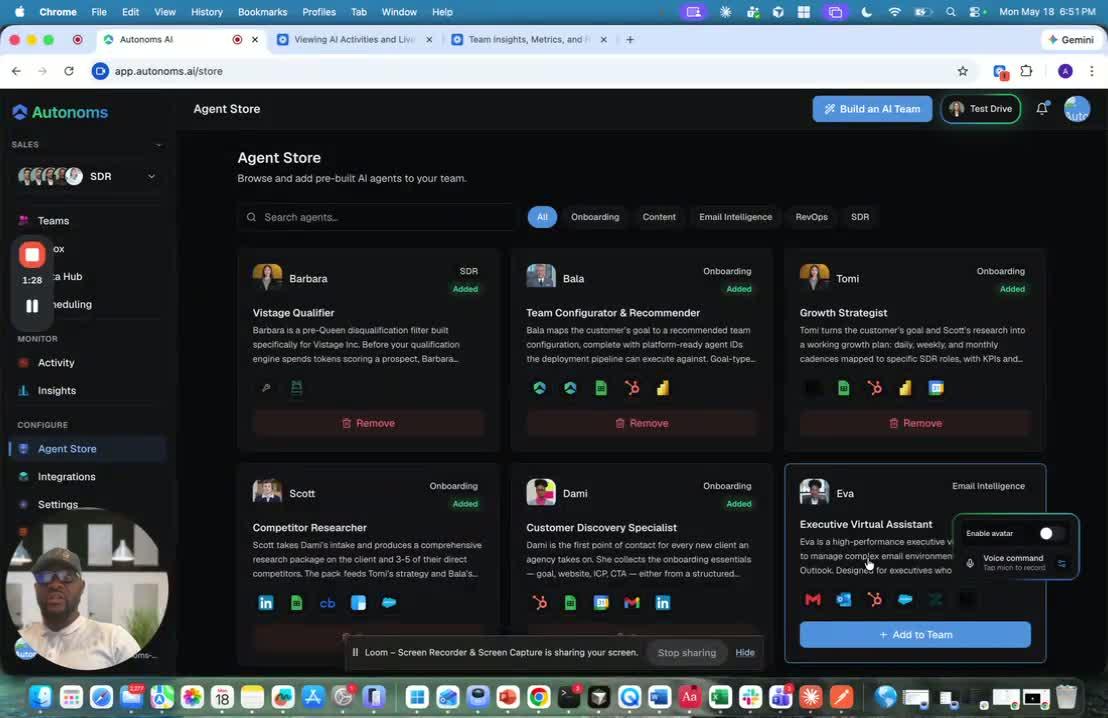Add Eva to the team
This screenshot has width=1108, height=718.
(915, 635)
